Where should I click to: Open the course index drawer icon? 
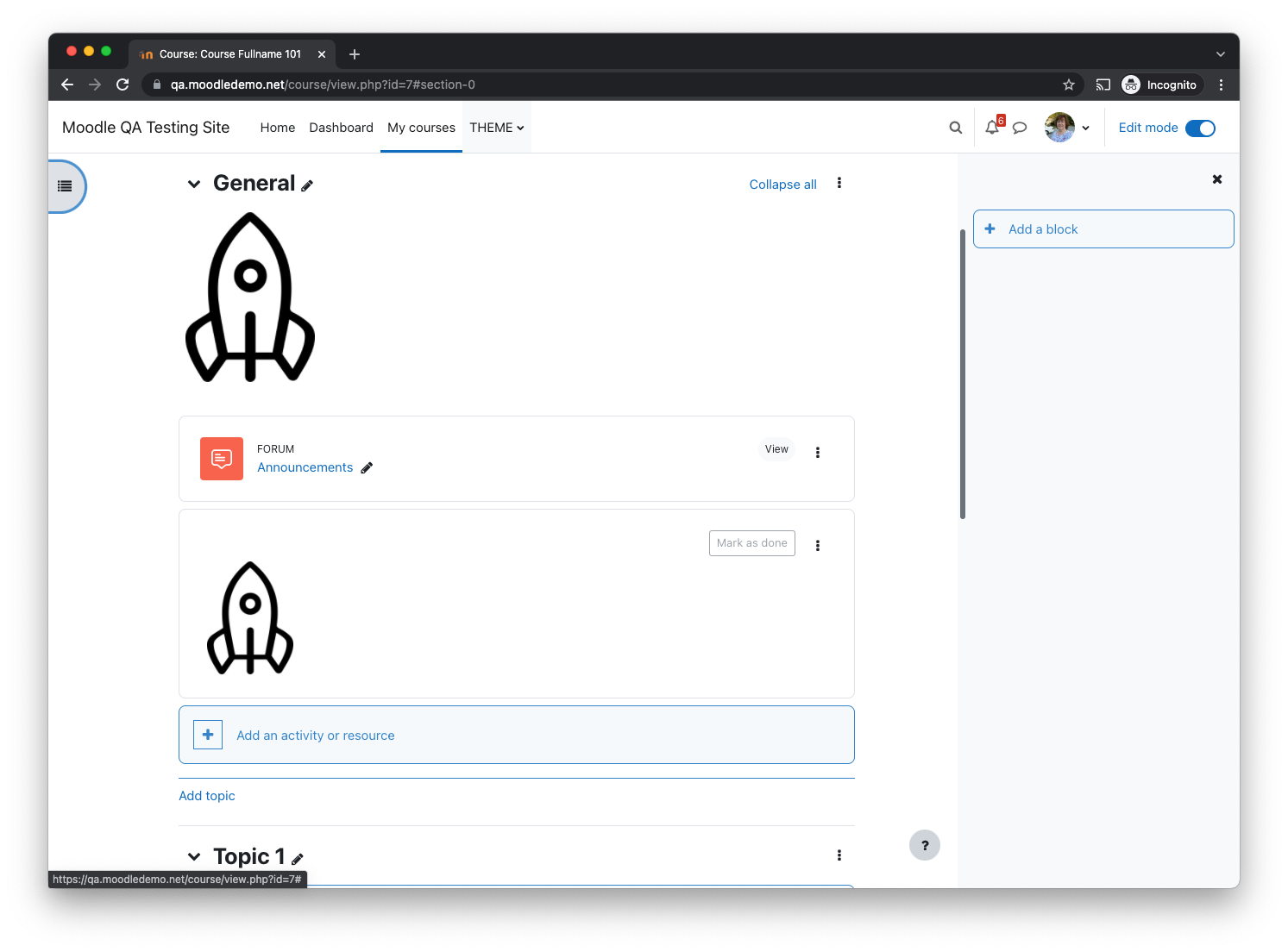65,186
